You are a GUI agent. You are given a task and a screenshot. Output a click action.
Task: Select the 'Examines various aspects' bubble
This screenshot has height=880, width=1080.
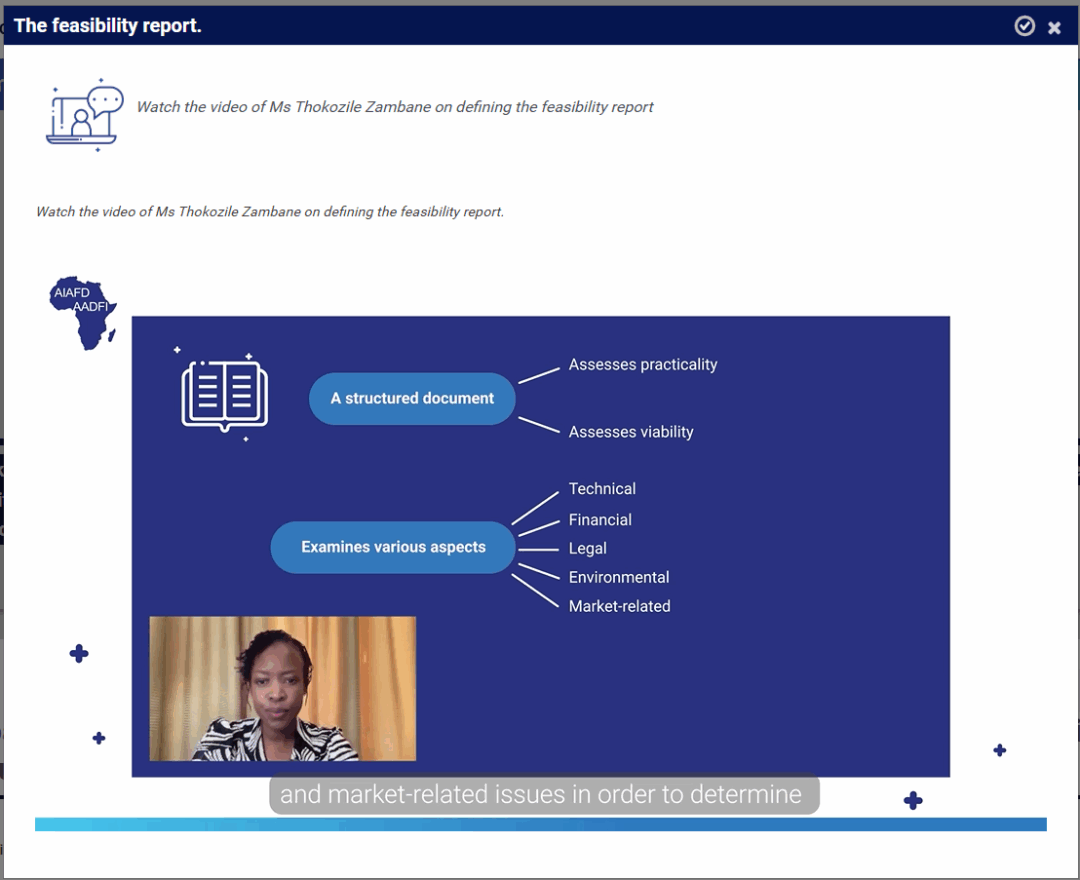(393, 547)
